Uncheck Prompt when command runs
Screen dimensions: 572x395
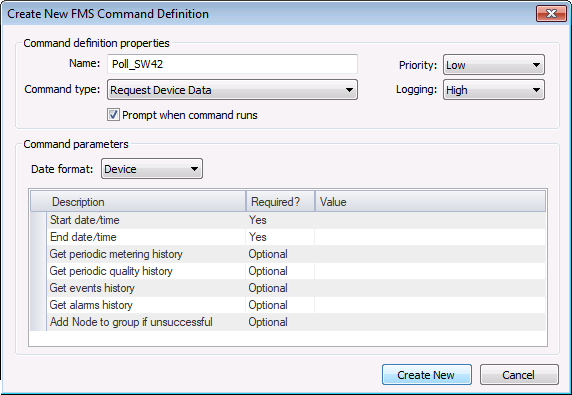(x=113, y=115)
